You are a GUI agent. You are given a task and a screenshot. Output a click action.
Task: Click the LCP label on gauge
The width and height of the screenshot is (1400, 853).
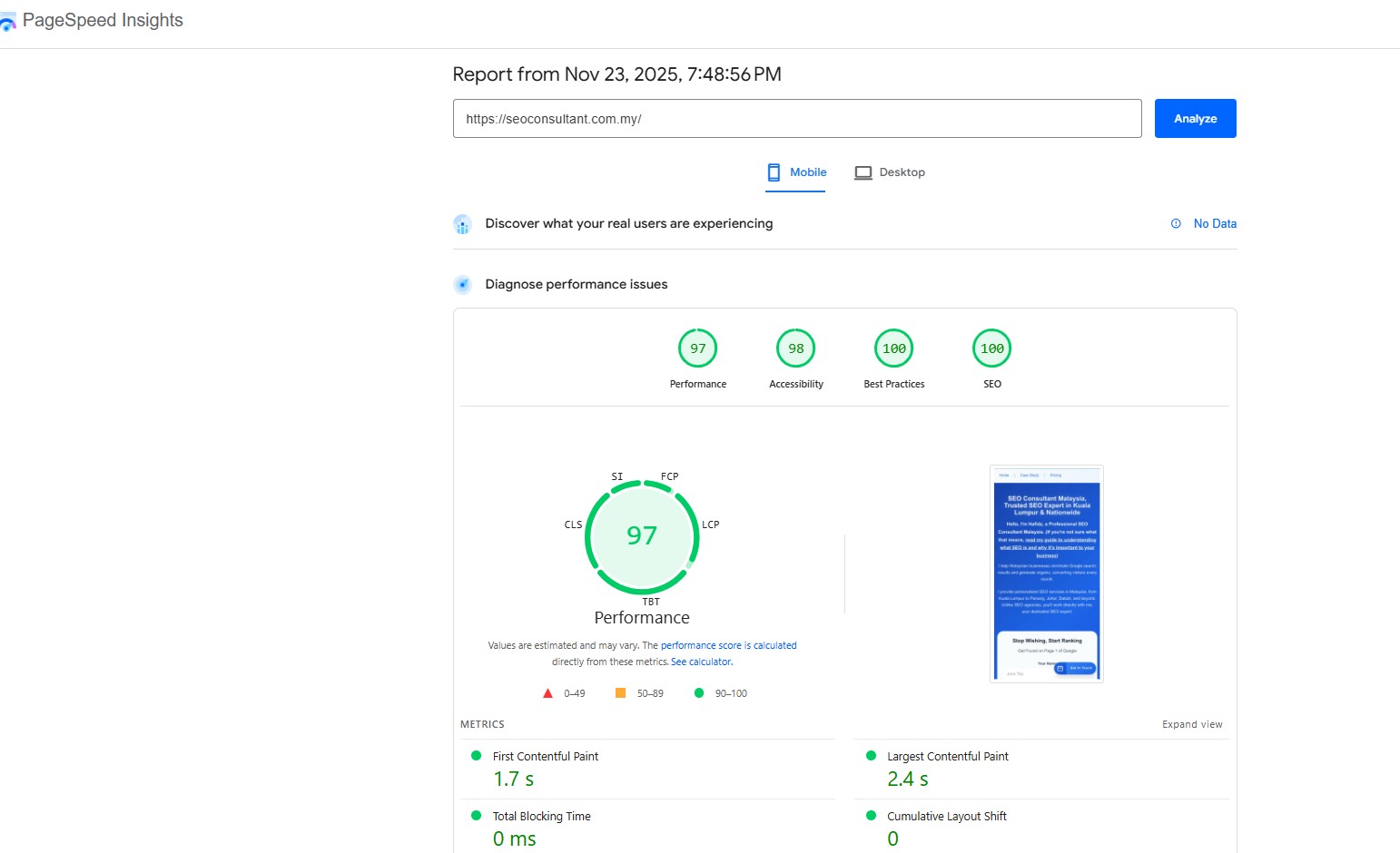(711, 525)
